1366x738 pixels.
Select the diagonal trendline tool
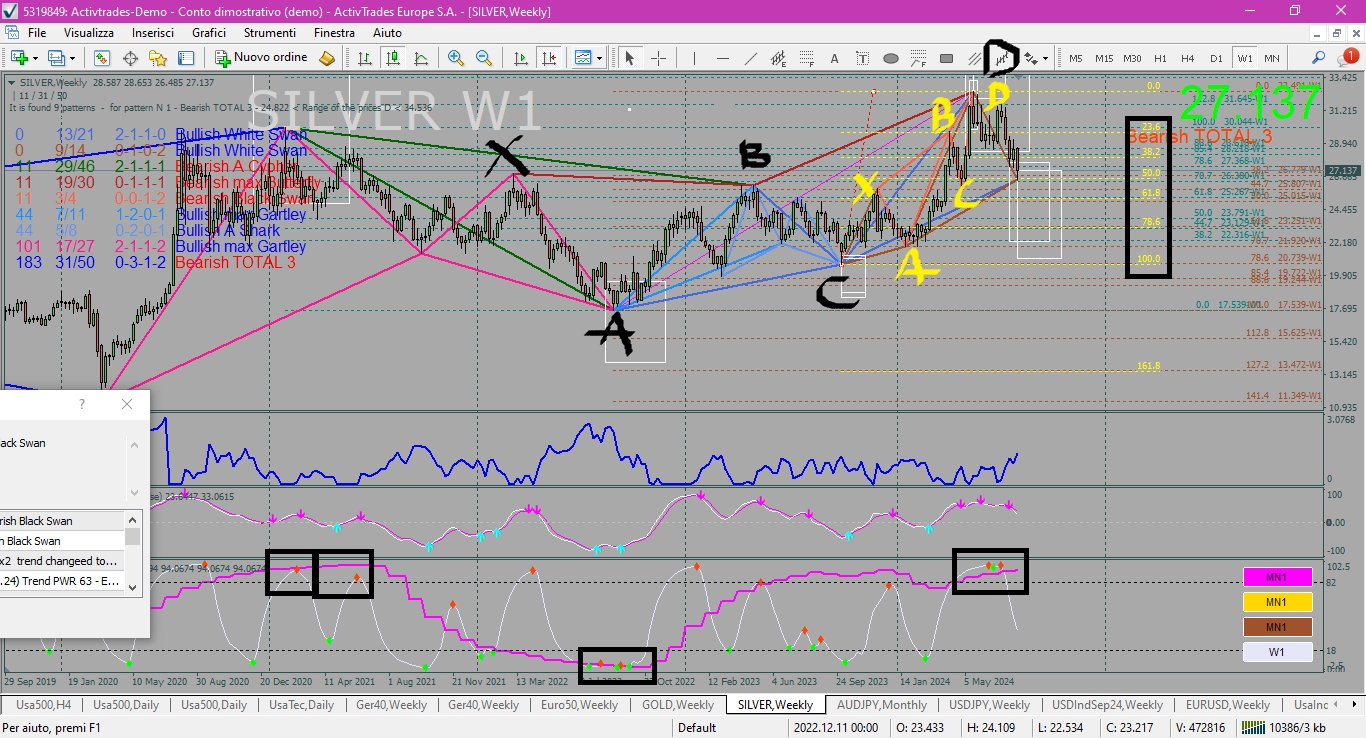(751, 58)
